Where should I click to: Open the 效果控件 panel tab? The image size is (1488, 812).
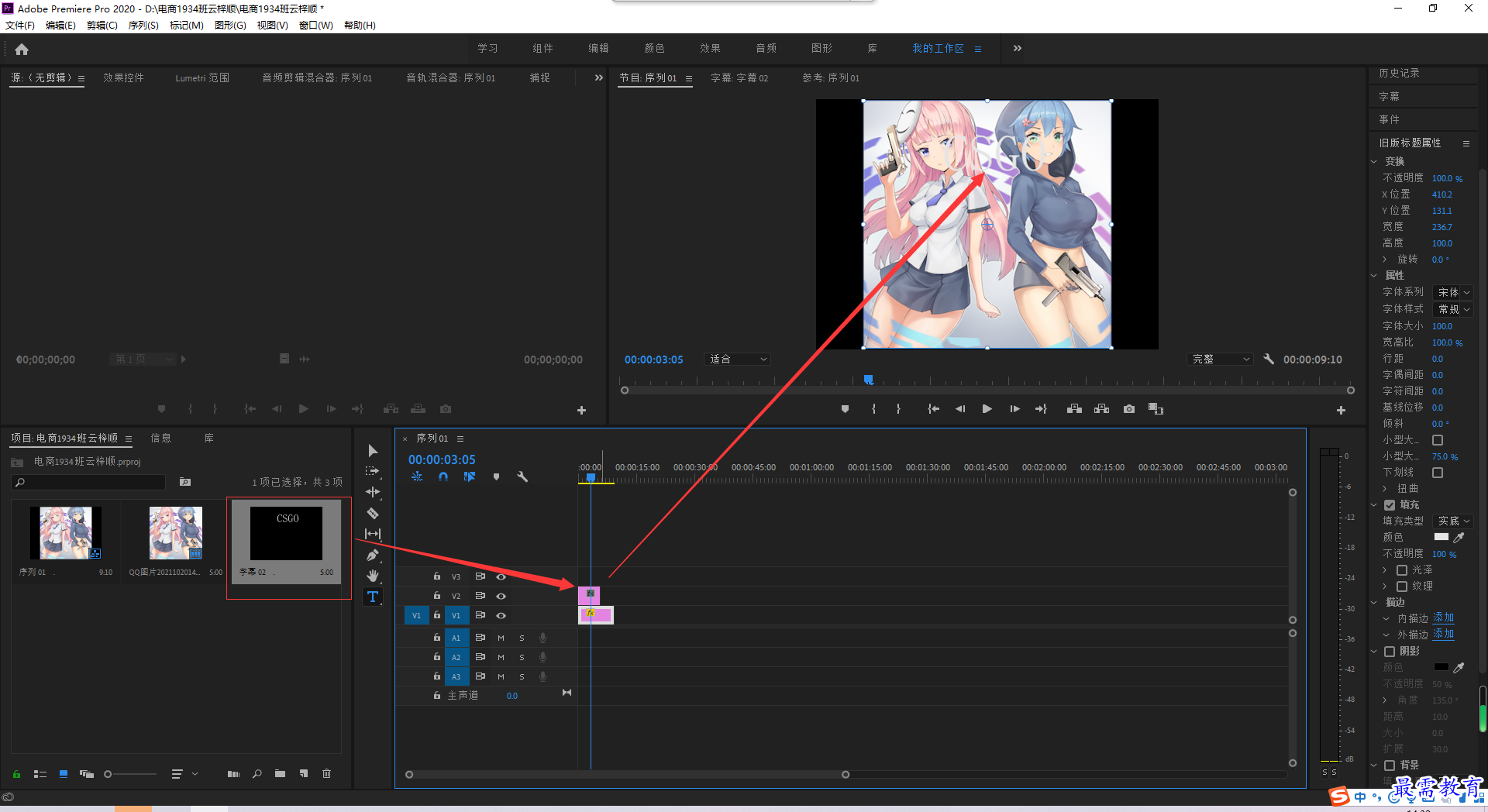click(124, 77)
